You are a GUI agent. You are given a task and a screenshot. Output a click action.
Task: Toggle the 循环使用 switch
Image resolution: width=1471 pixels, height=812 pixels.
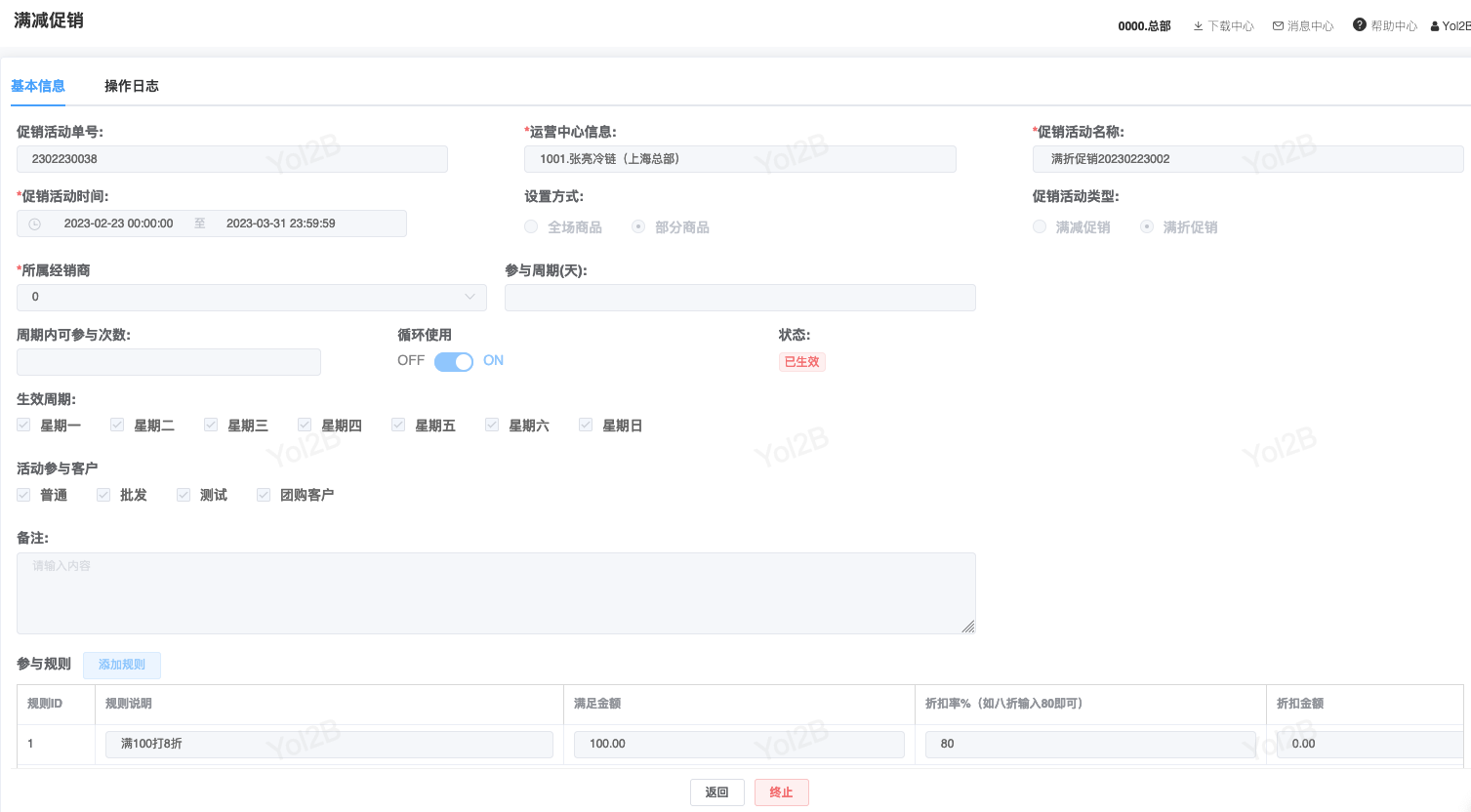pos(454,361)
